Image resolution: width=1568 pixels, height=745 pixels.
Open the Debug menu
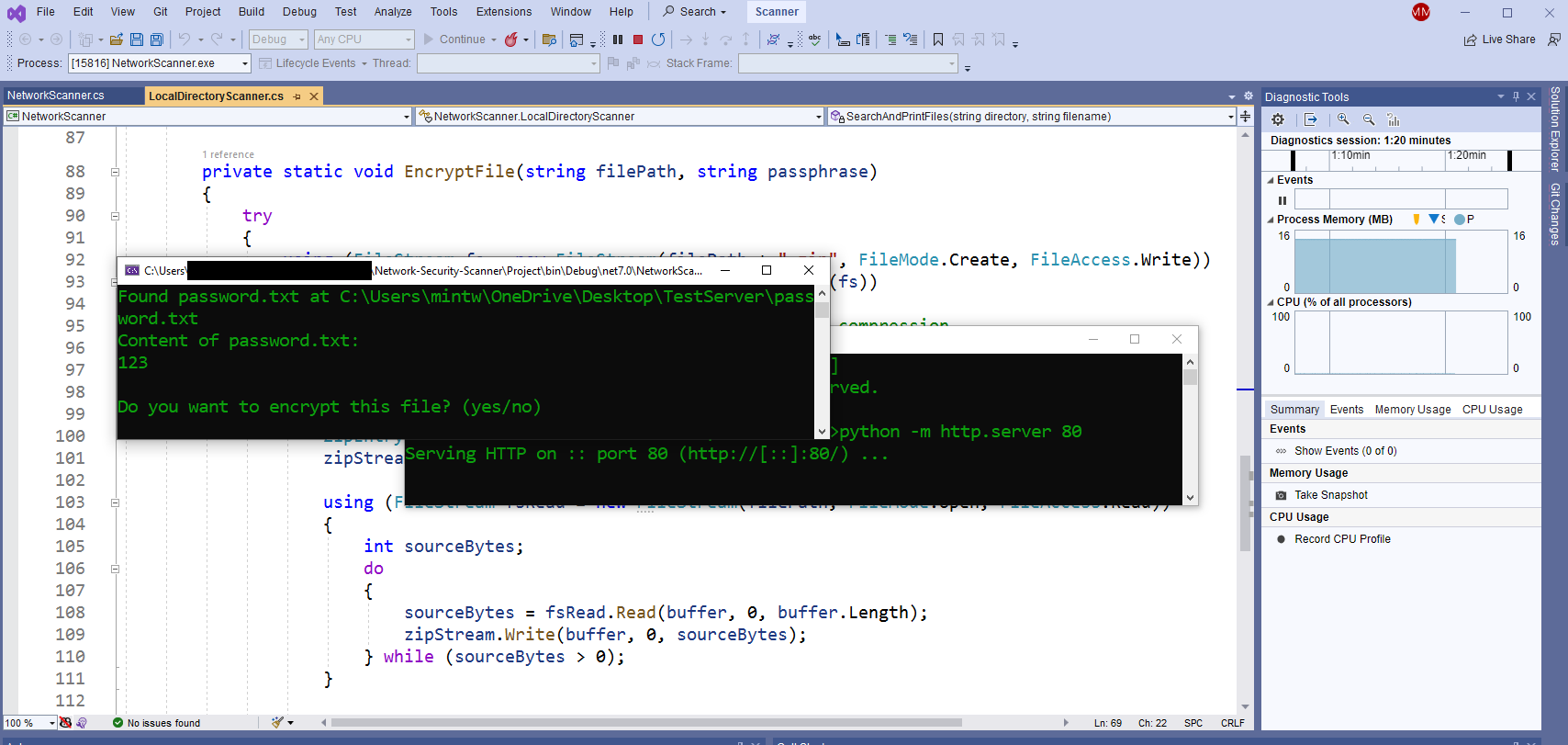[299, 12]
